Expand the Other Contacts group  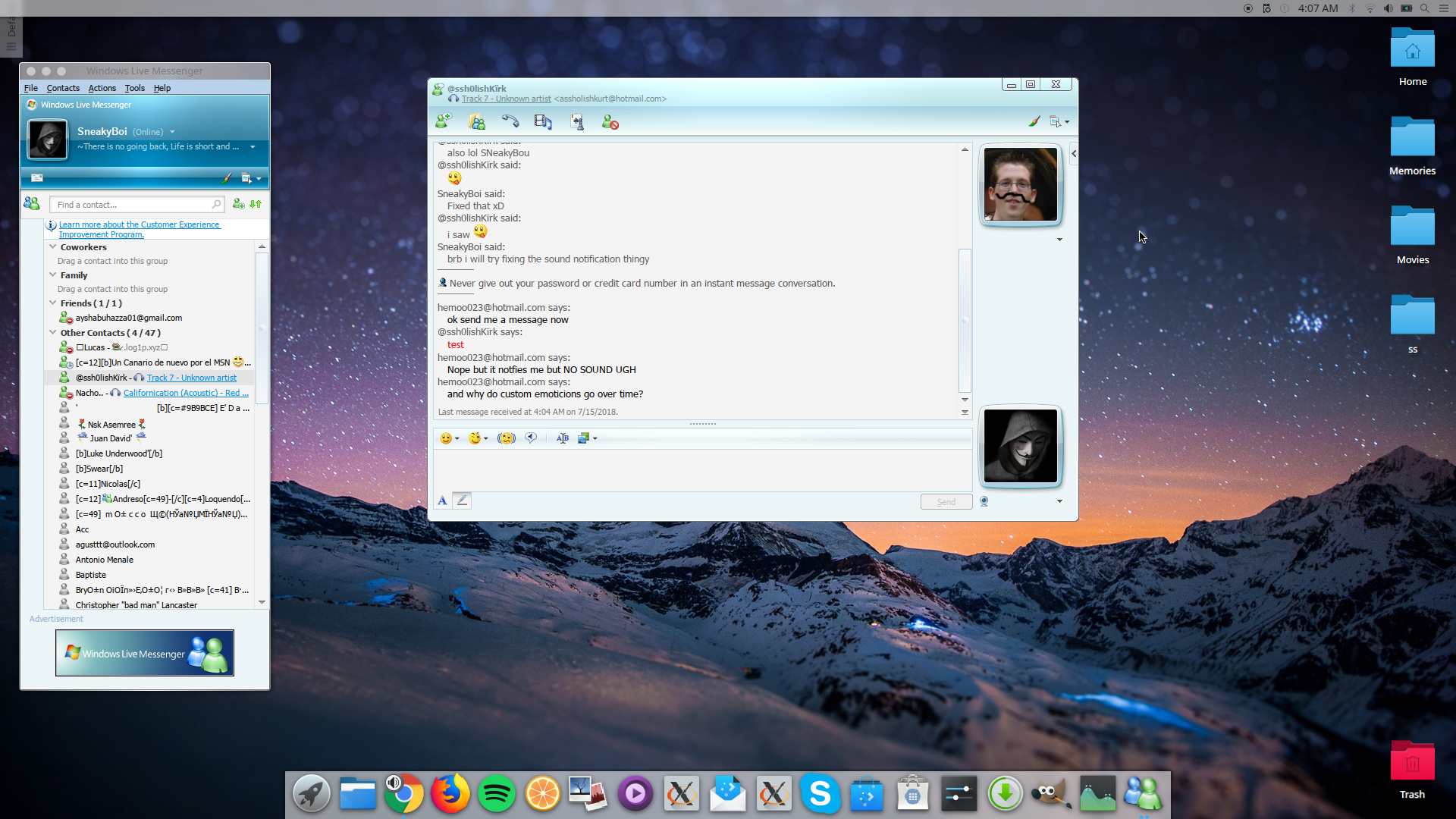[52, 332]
